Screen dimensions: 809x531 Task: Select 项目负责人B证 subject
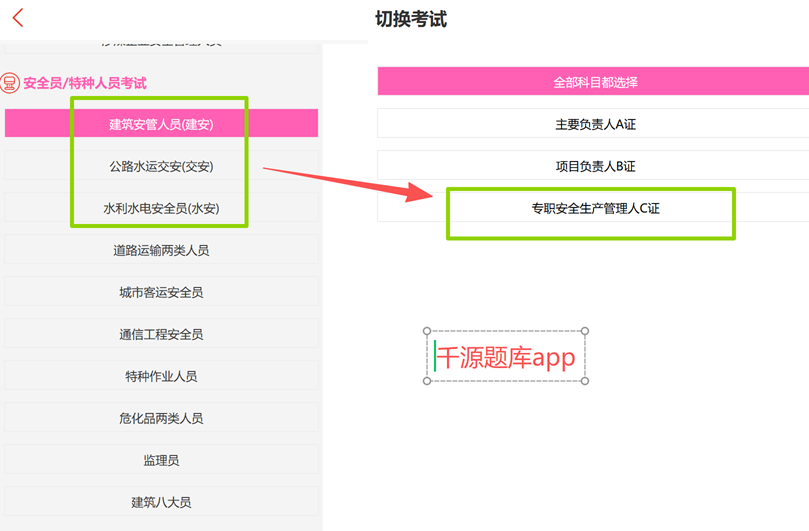(594, 166)
